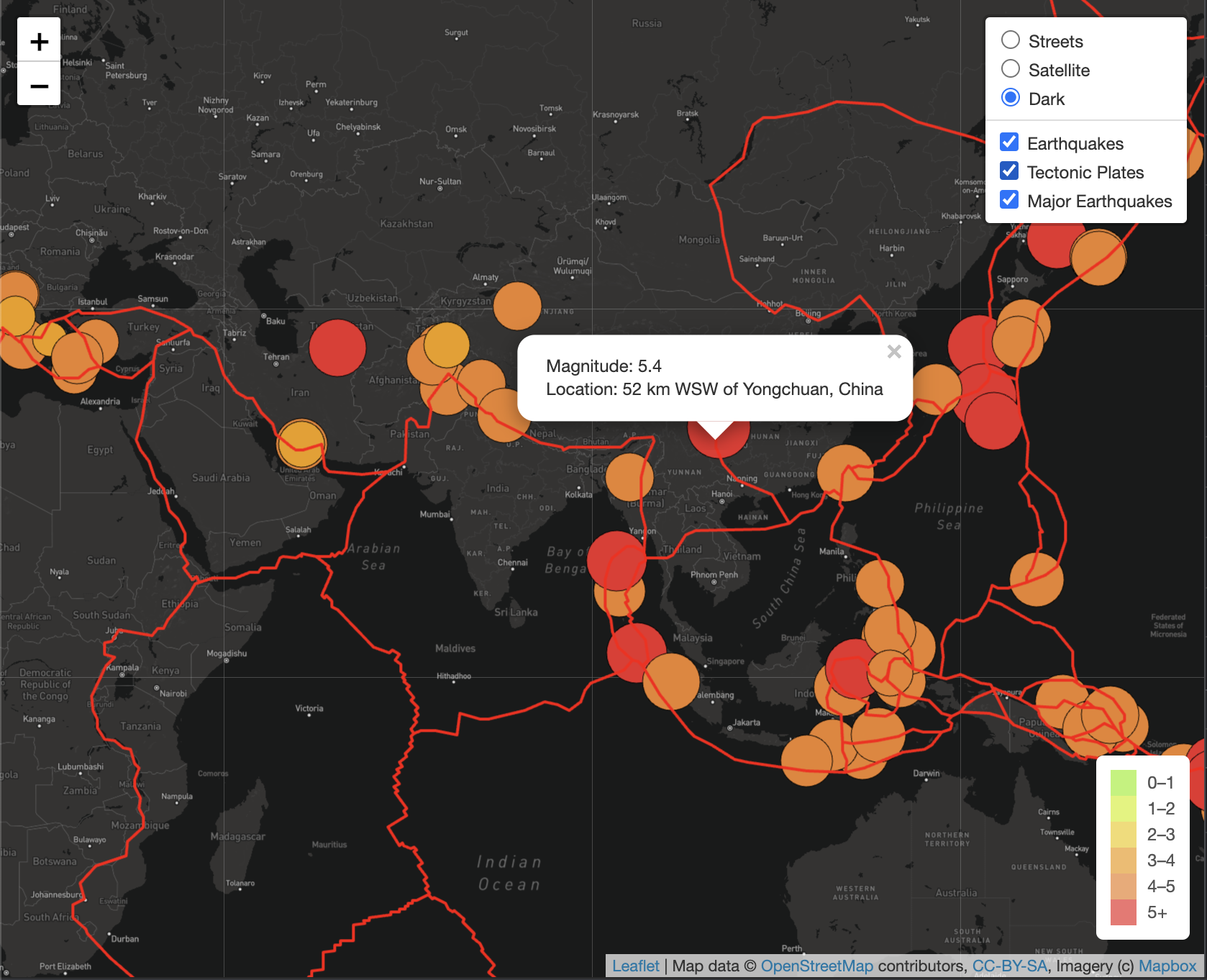Click the '4–5' legend label
This screenshot has height=980, width=1207.
[1161, 886]
